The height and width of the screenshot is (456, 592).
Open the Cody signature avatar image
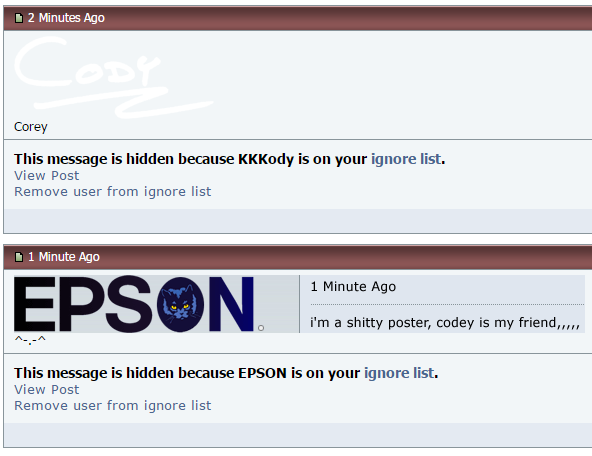pos(114,77)
